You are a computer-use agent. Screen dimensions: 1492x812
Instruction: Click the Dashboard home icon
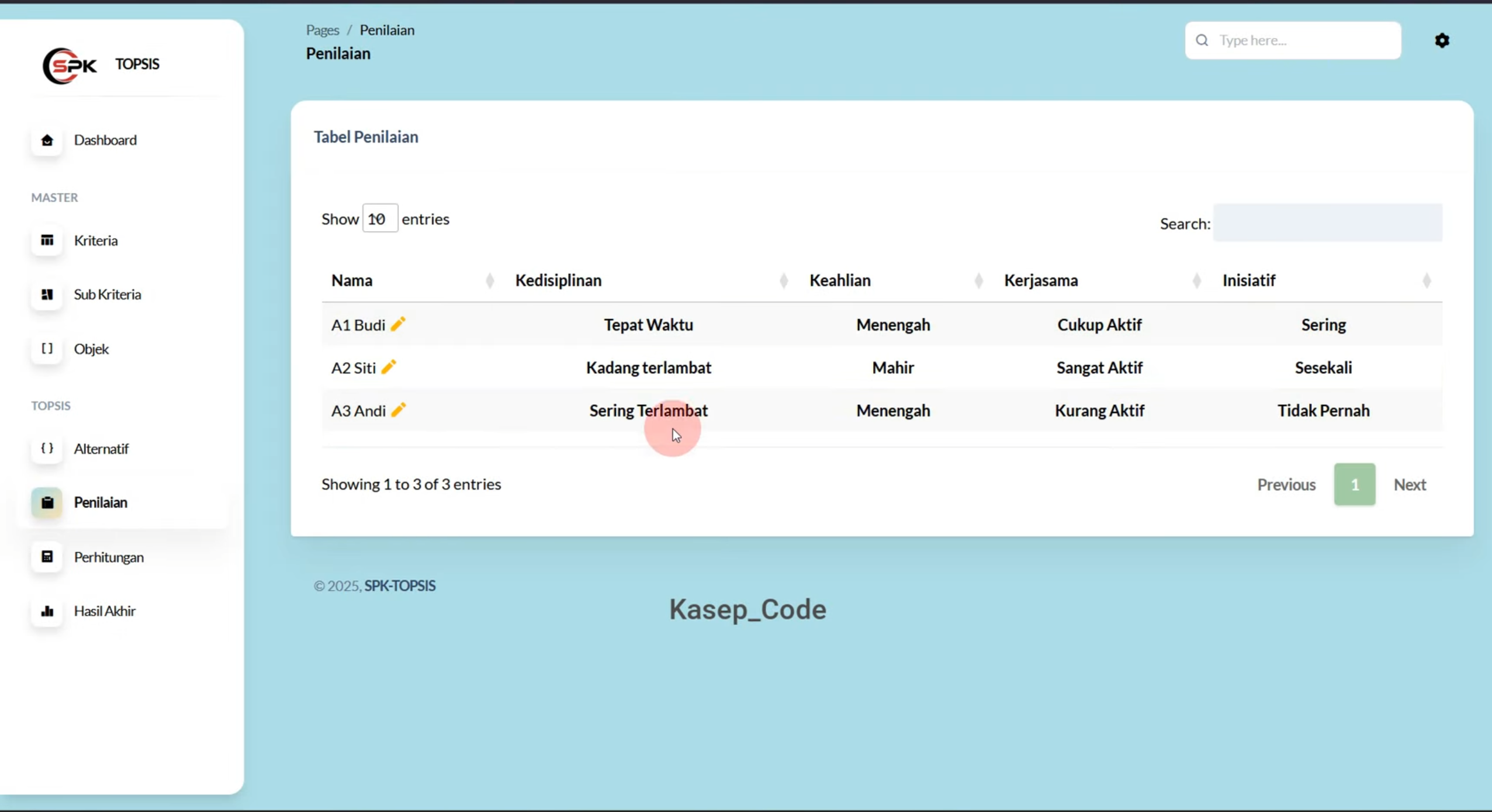(47, 140)
